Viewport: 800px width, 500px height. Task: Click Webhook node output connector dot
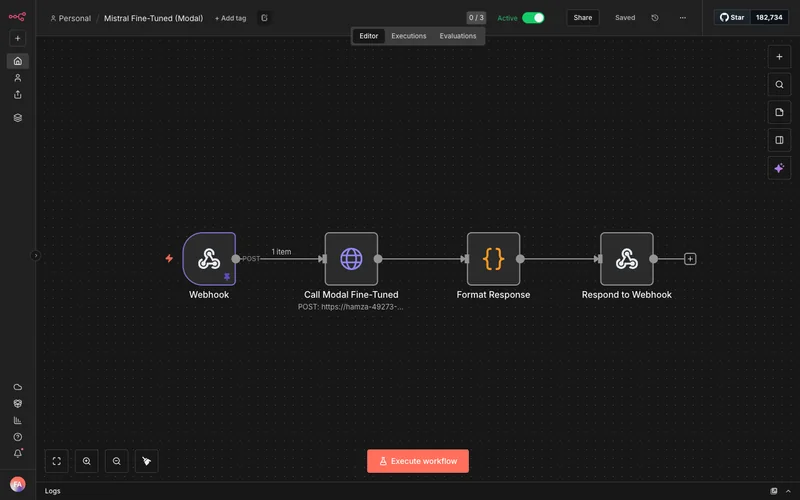[x=236, y=259]
